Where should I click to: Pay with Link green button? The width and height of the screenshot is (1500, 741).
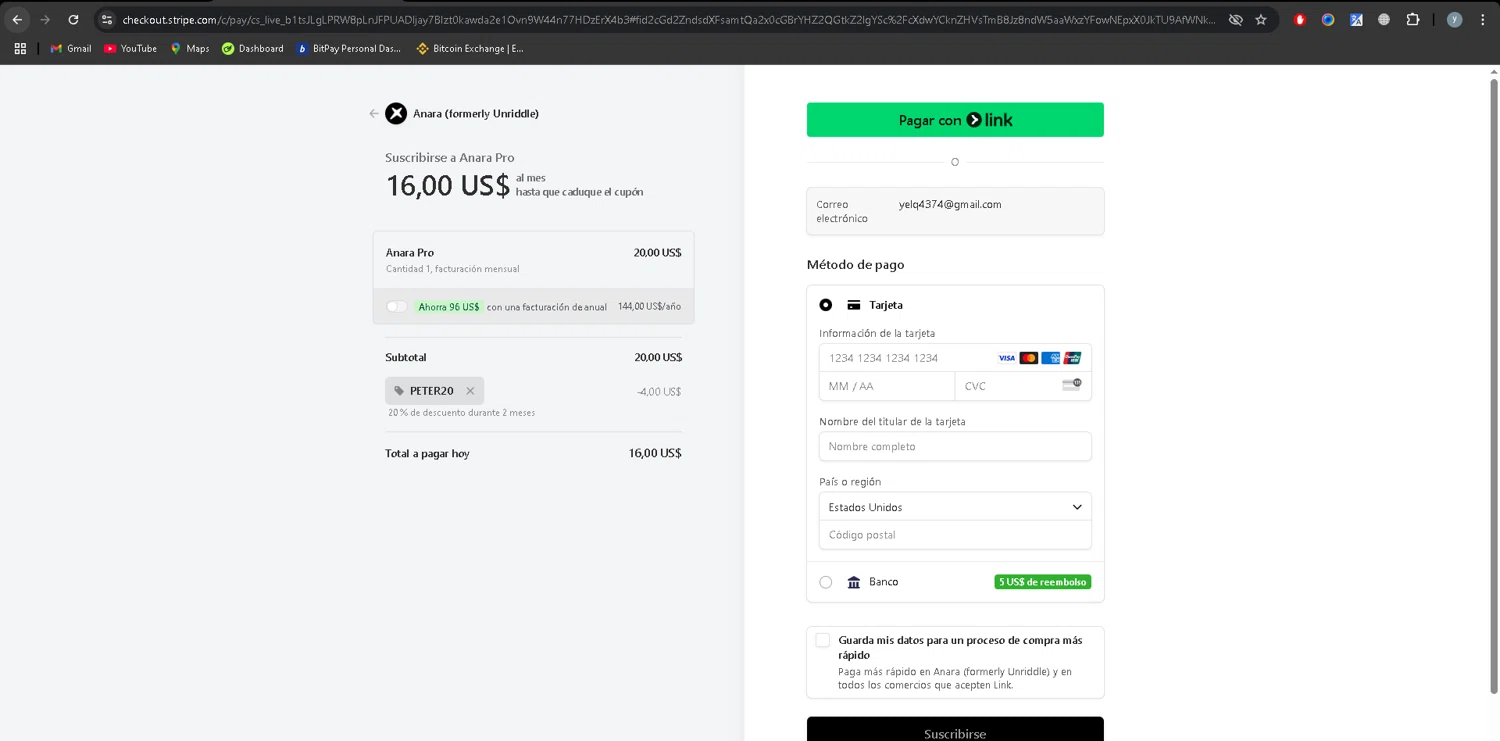(x=955, y=120)
